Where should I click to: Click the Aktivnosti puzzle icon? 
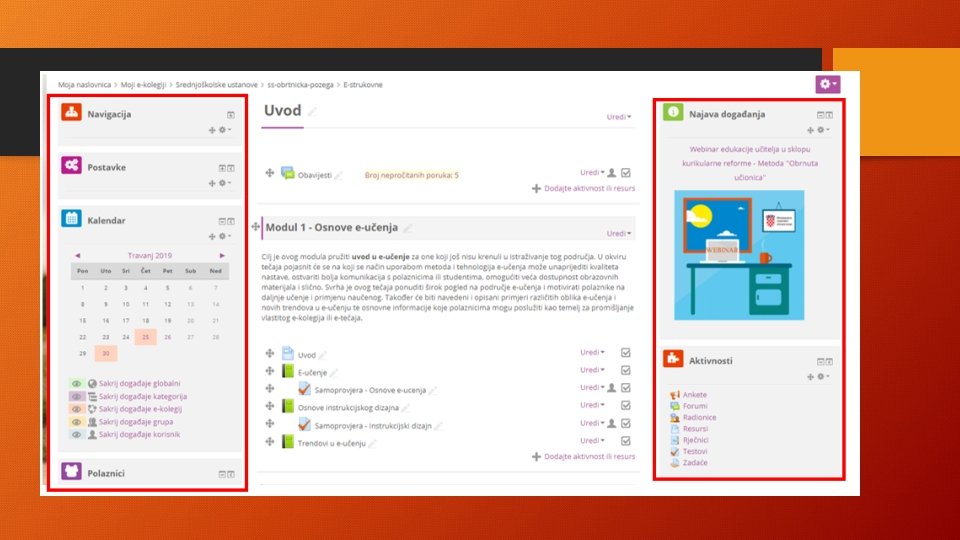coord(673,359)
